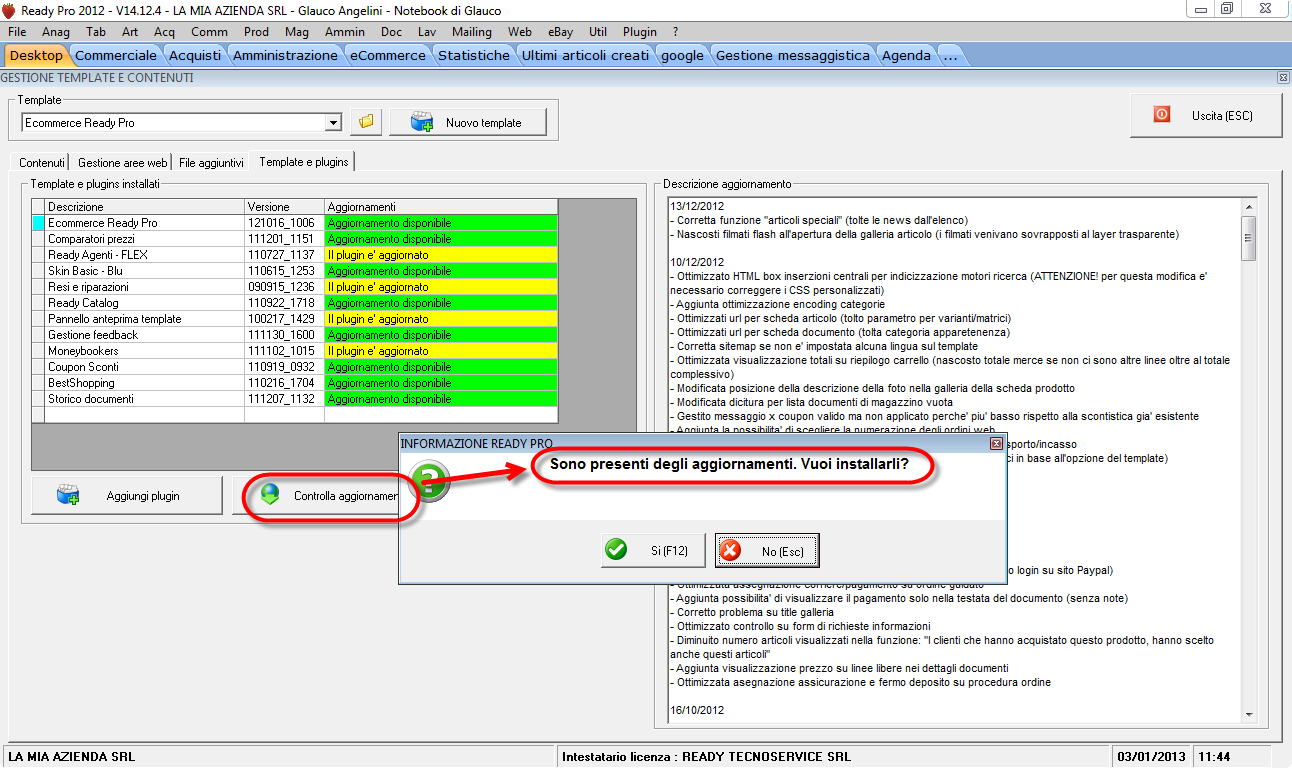The width and height of the screenshot is (1292, 768).
Task: Open the eBay menu
Action: 560,32
